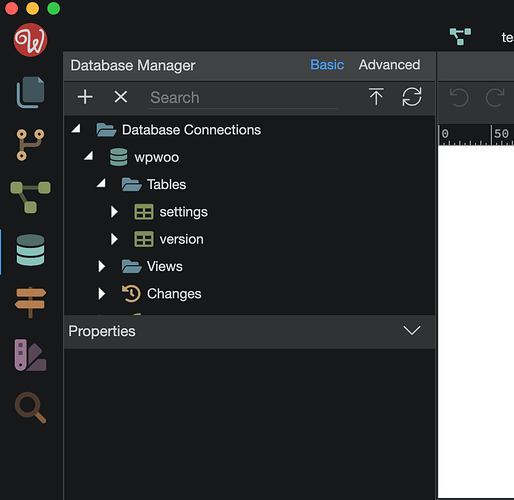
Task: Click the plus icon to add connection
Action: [85, 97]
